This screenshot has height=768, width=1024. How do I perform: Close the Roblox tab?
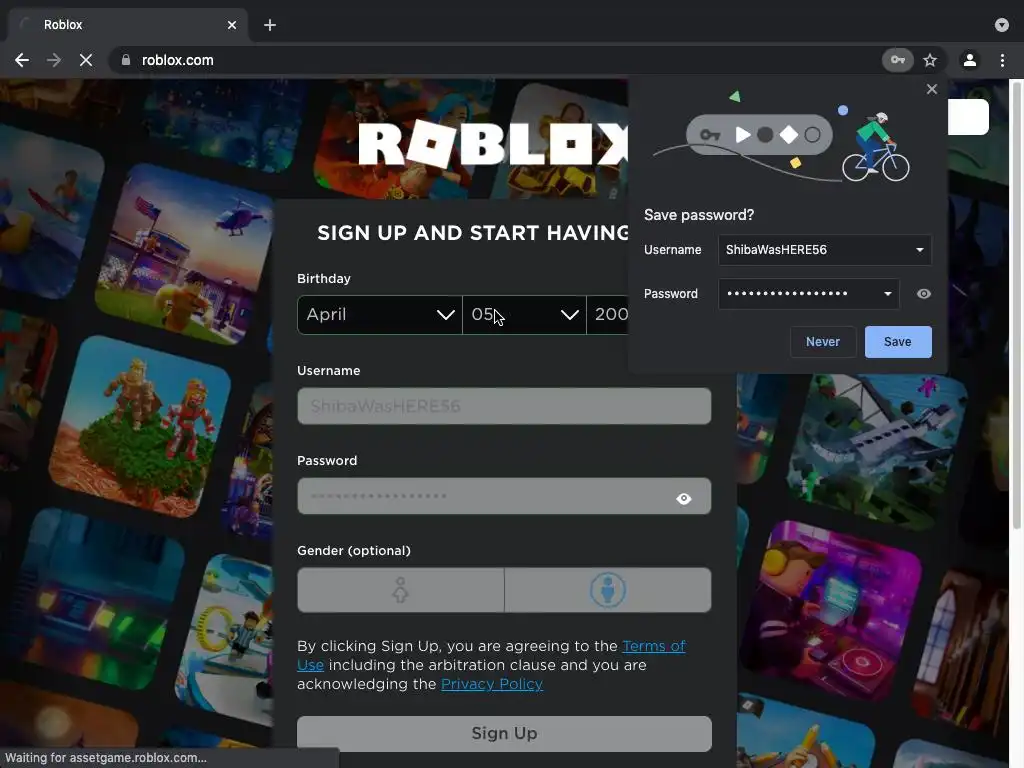(232, 25)
